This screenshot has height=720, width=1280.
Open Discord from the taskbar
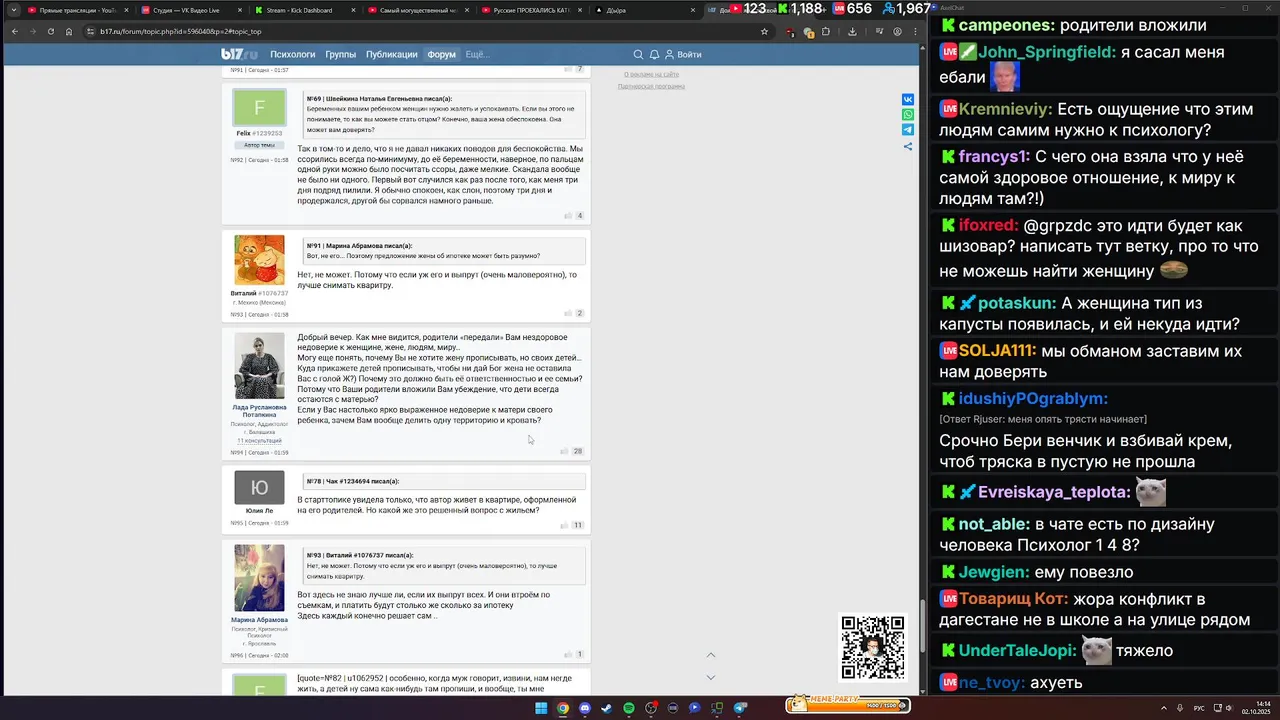pyautogui.click(x=585, y=708)
